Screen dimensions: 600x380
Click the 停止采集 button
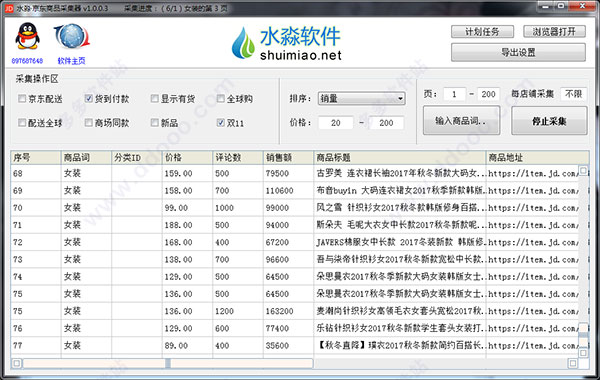pos(549,121)
